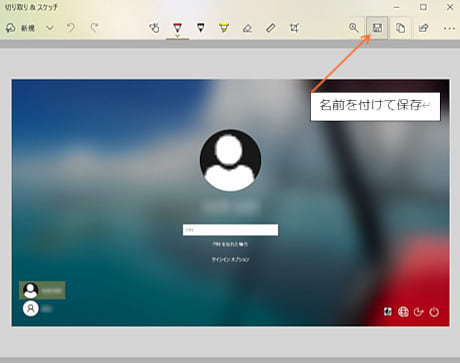Toggle the ruler tool
The height and width of the screenshot is (364, 460).
(271, 28)
